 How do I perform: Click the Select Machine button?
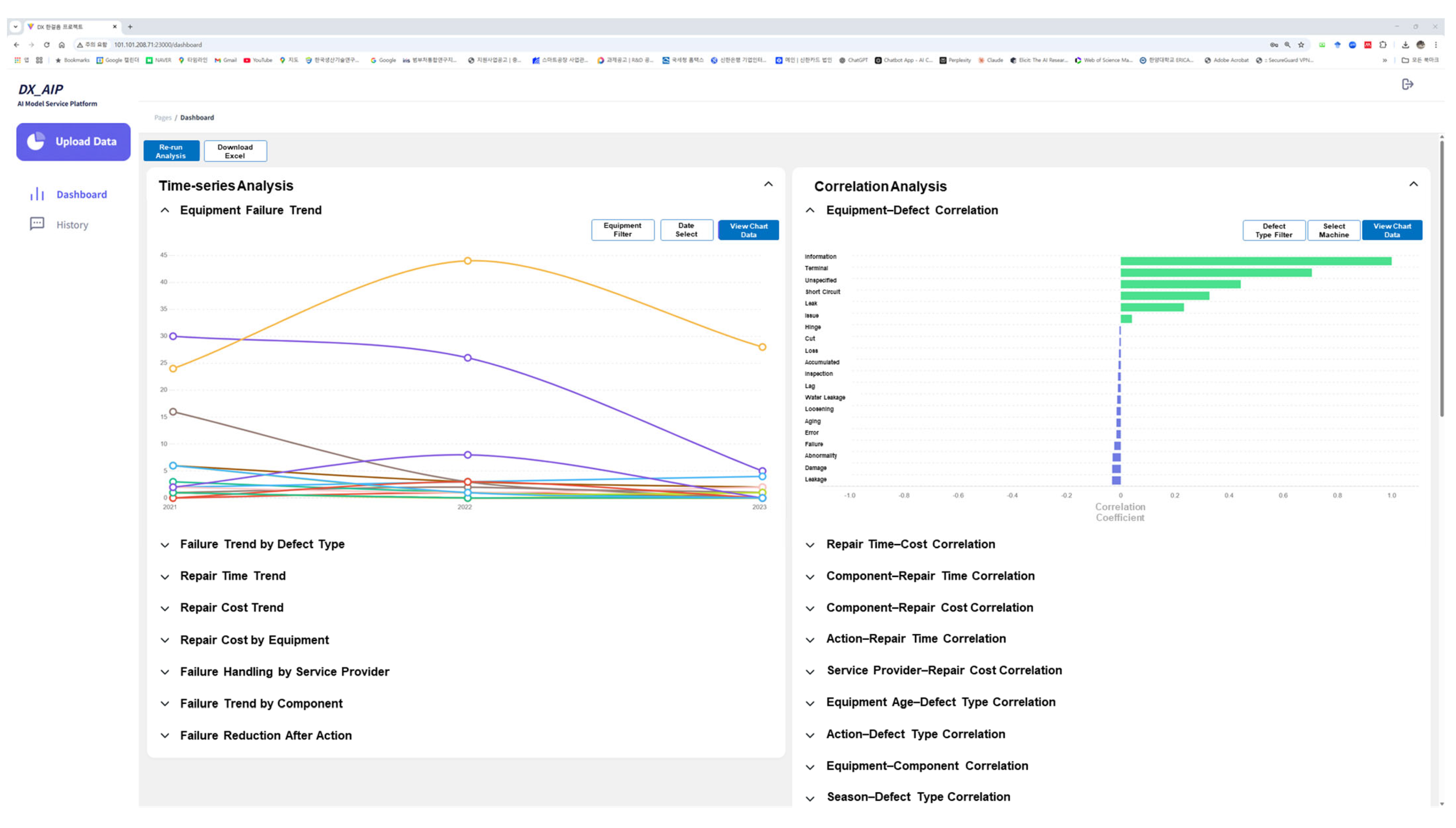(1333, 230)
